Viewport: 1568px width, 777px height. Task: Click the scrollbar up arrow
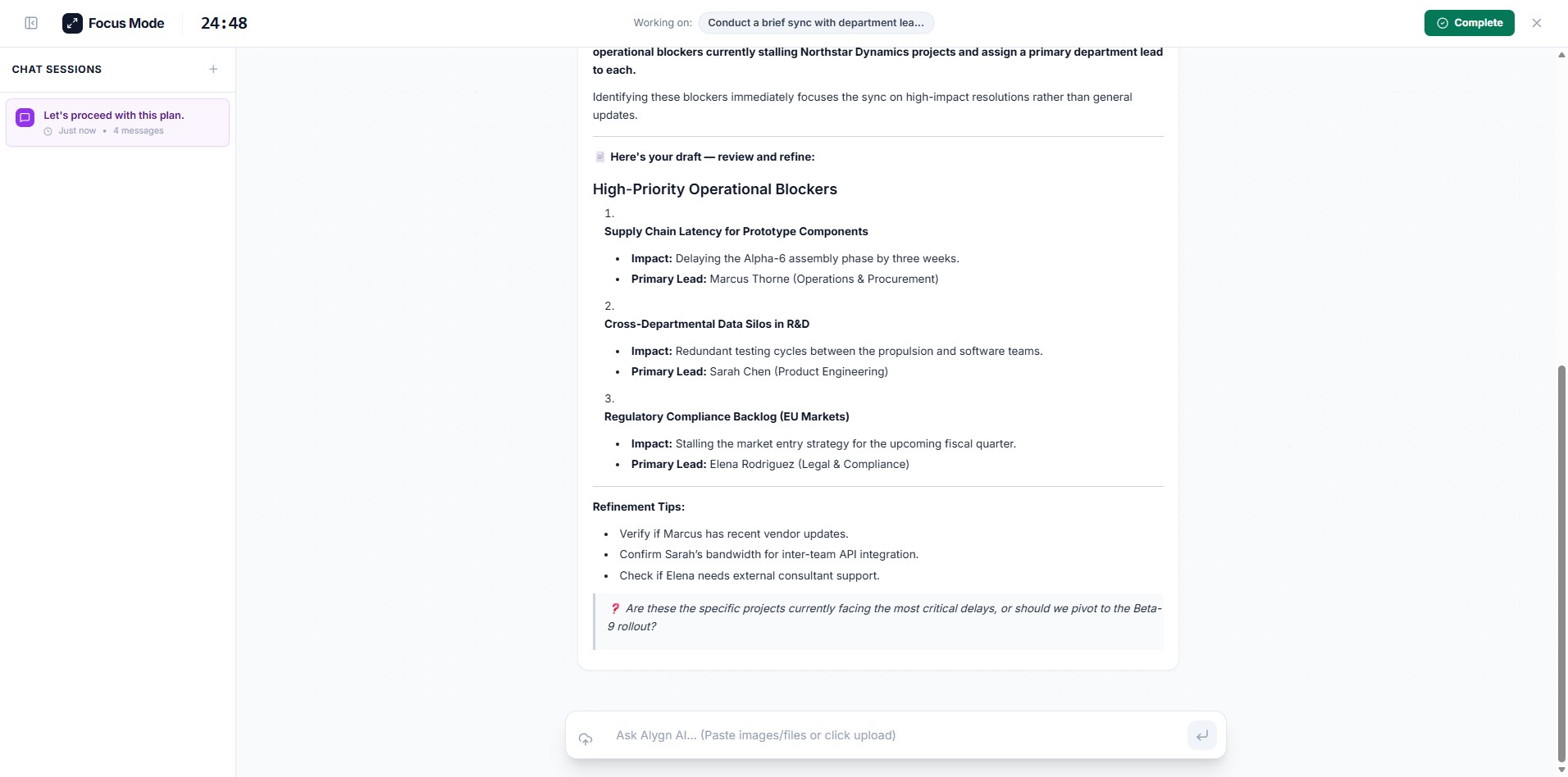1561,55
